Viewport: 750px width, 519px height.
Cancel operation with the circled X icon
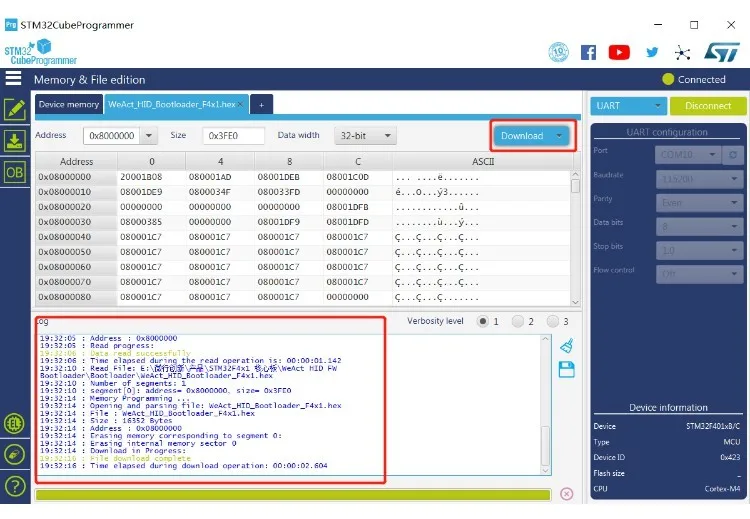(x=566, y=494)
